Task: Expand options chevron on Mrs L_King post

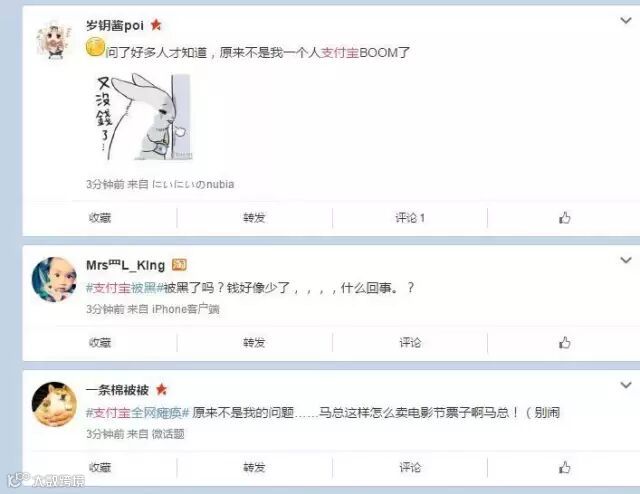Action: pyautogui.click(x=626, y=260)
